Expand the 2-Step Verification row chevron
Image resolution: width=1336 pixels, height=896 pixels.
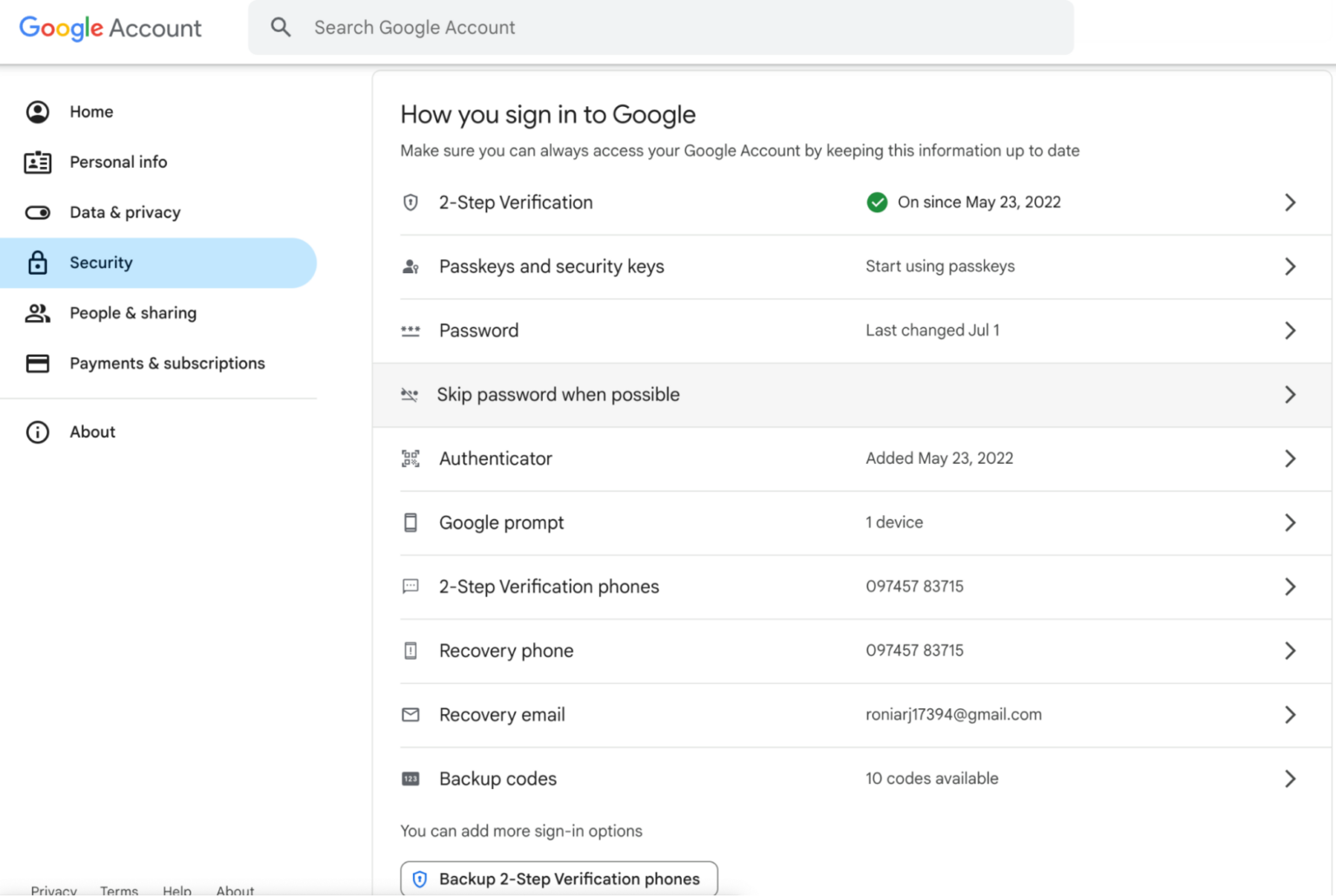[x=1290, y=203]
